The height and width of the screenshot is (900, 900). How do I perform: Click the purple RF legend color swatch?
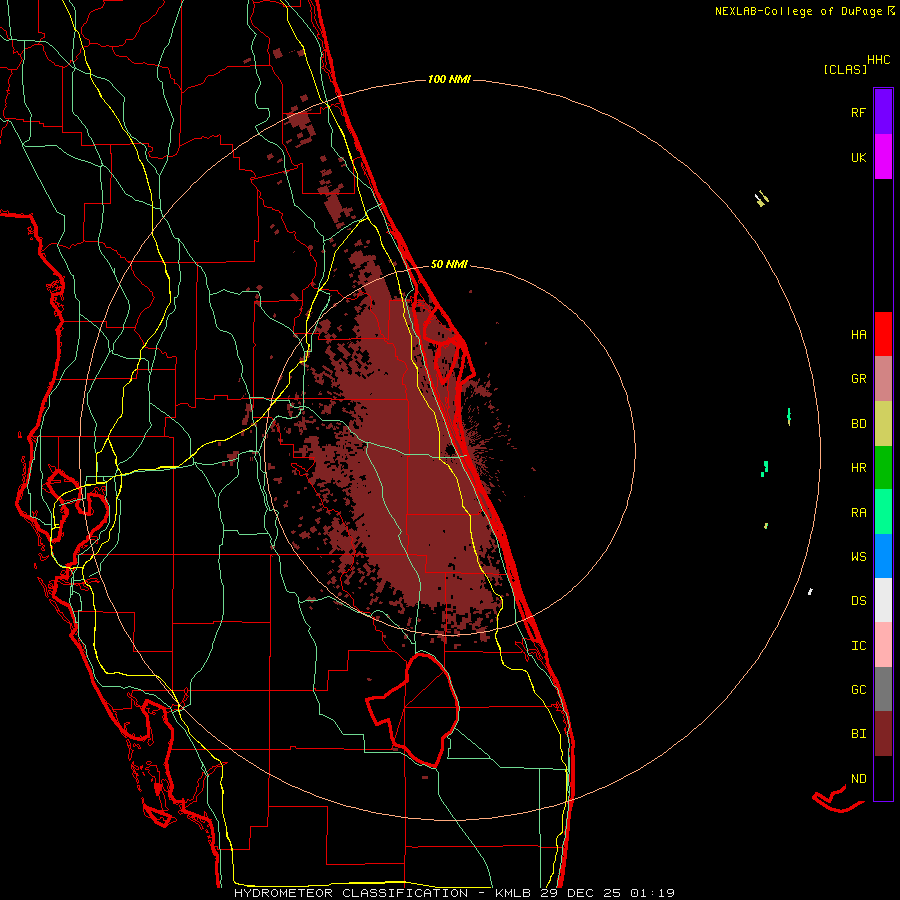click(x=883, y=112)
